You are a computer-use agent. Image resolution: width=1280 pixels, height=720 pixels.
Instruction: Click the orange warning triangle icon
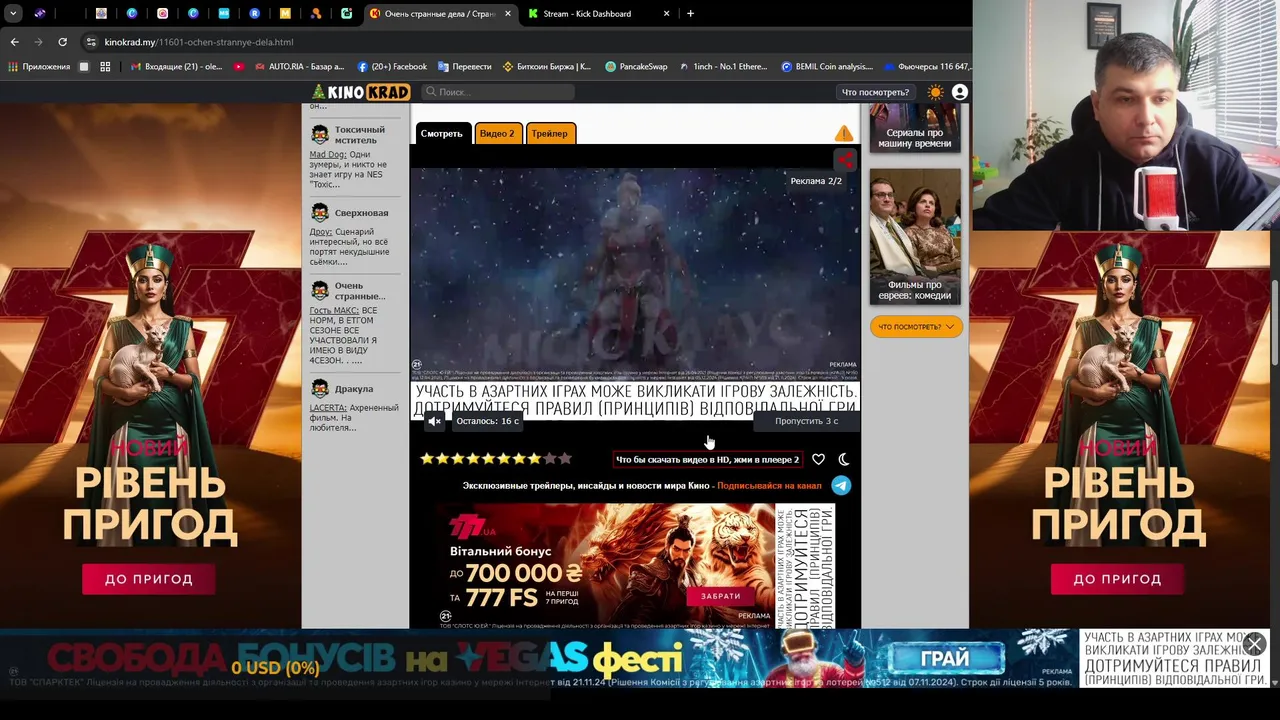tap(844, 133)
